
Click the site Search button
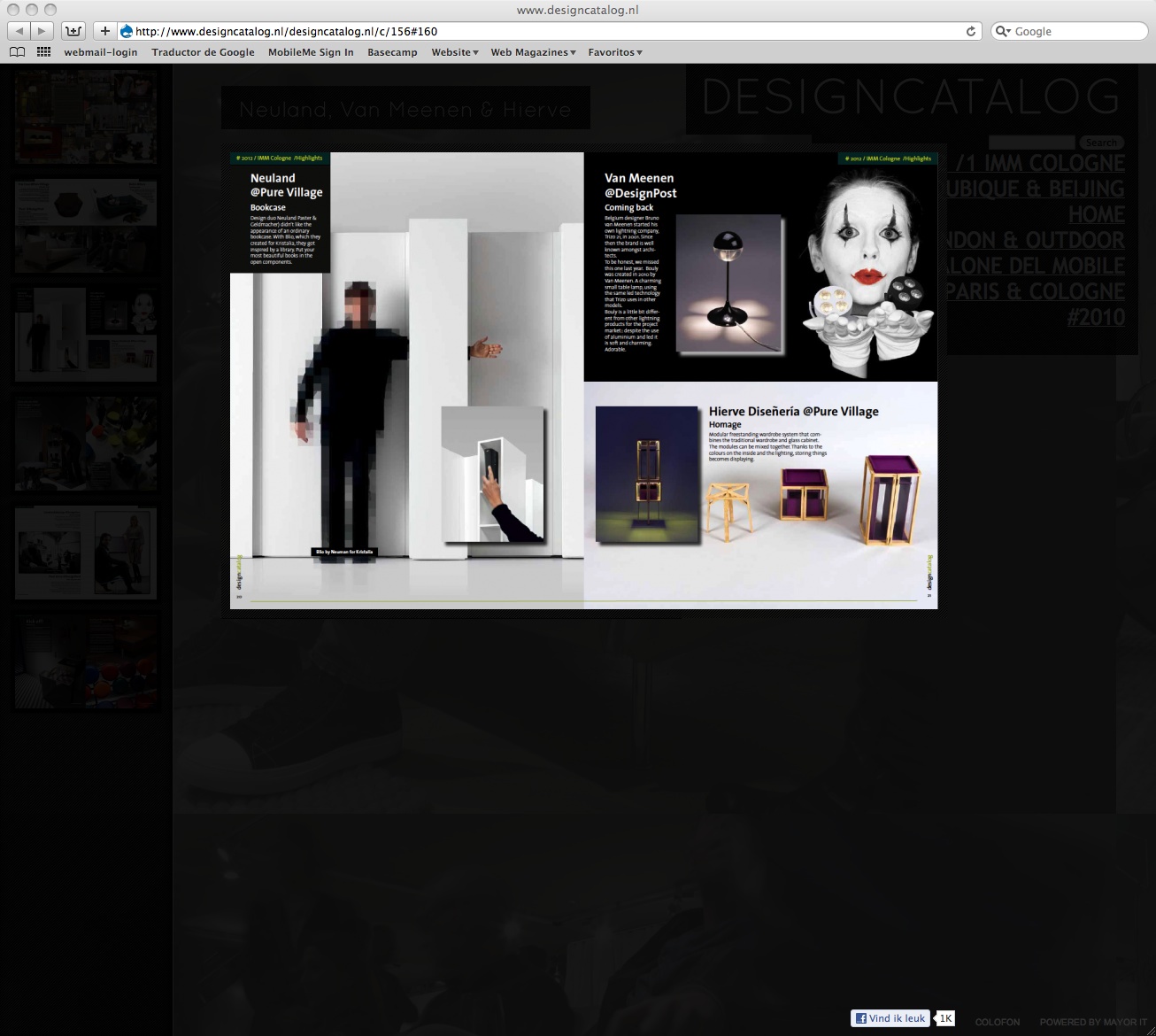(x=1101, y=143)
